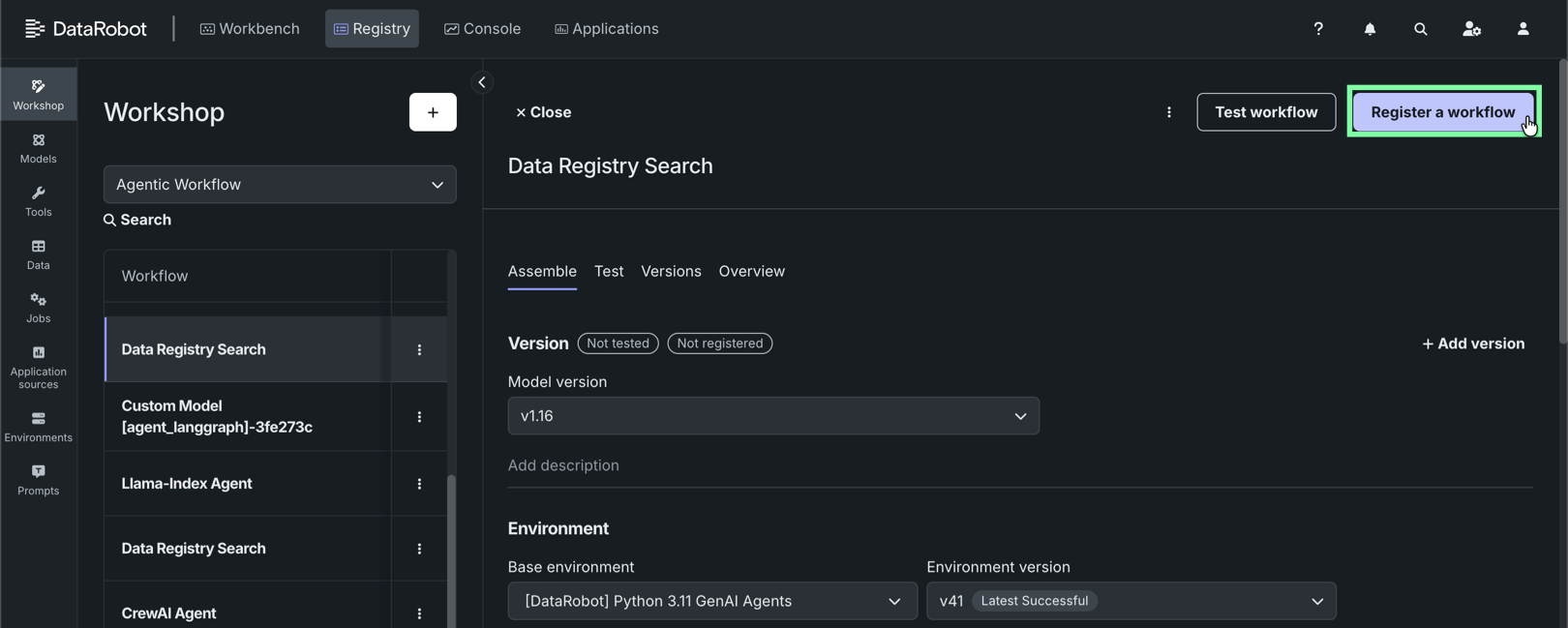1568x628 pixels.
Task: Expand the Agentic Workflow dropdown
Action: coord(280,185)
